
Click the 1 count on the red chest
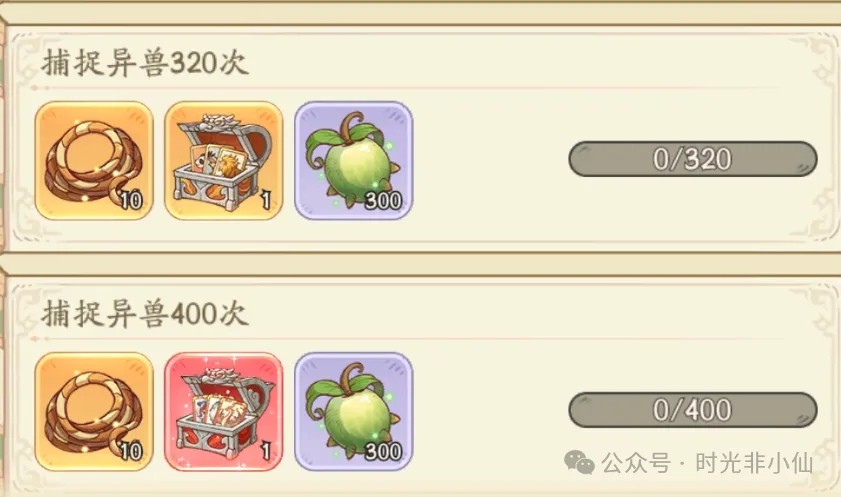coord(265,451)
